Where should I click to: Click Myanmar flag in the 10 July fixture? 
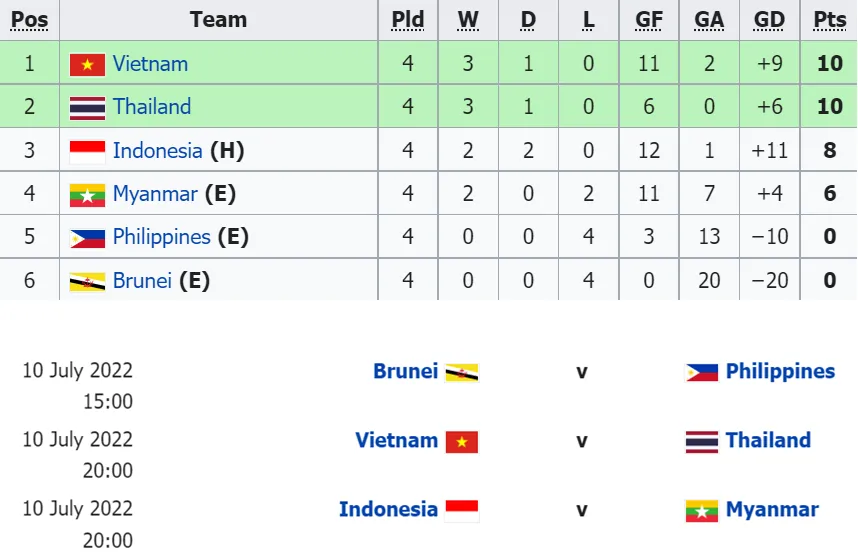pyautogui.click(x=702, y=510)
